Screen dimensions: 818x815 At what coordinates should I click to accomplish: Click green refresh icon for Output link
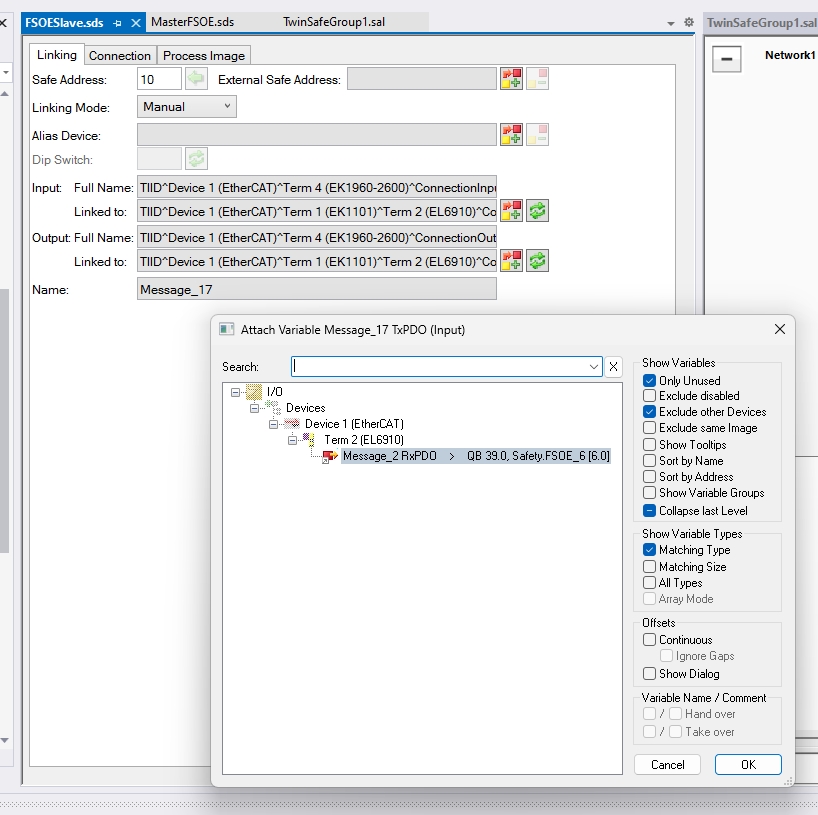point(538,261)
